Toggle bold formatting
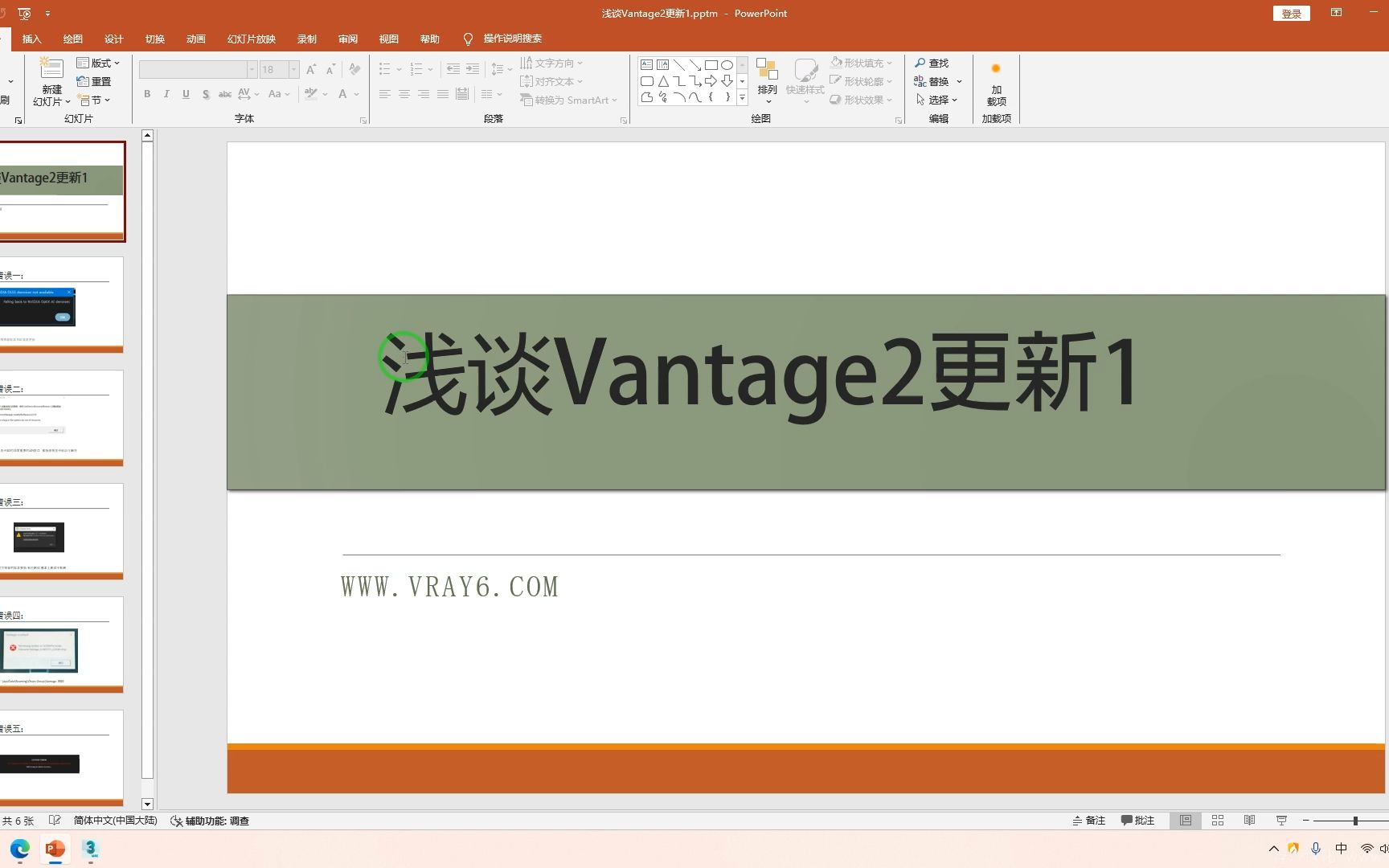 pos(147,94)
